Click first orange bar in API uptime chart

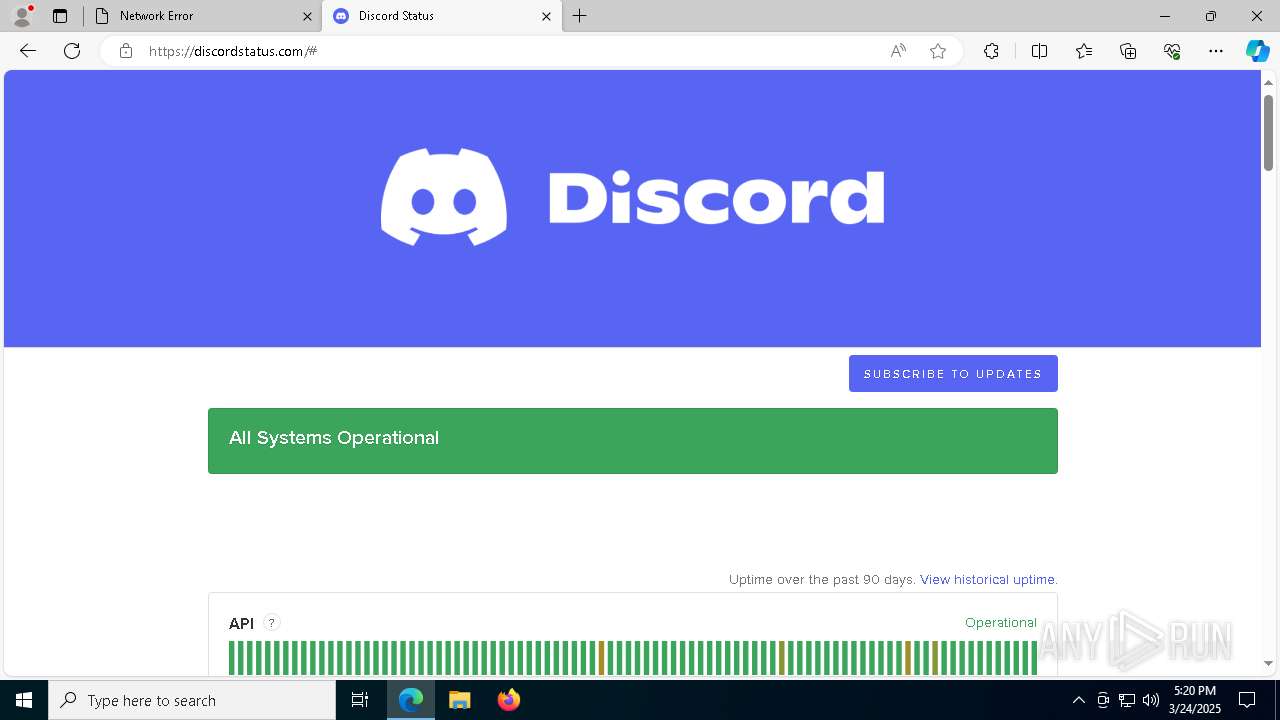602,658
